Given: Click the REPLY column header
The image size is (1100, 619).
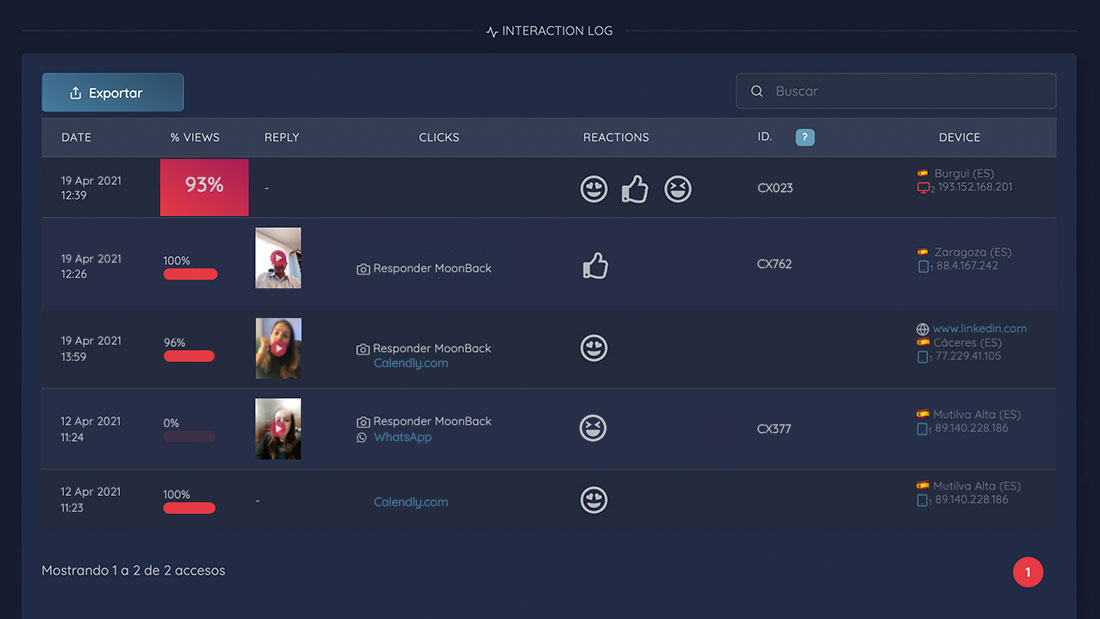Looking at the screenshot, I should click(x=281, y=138).
